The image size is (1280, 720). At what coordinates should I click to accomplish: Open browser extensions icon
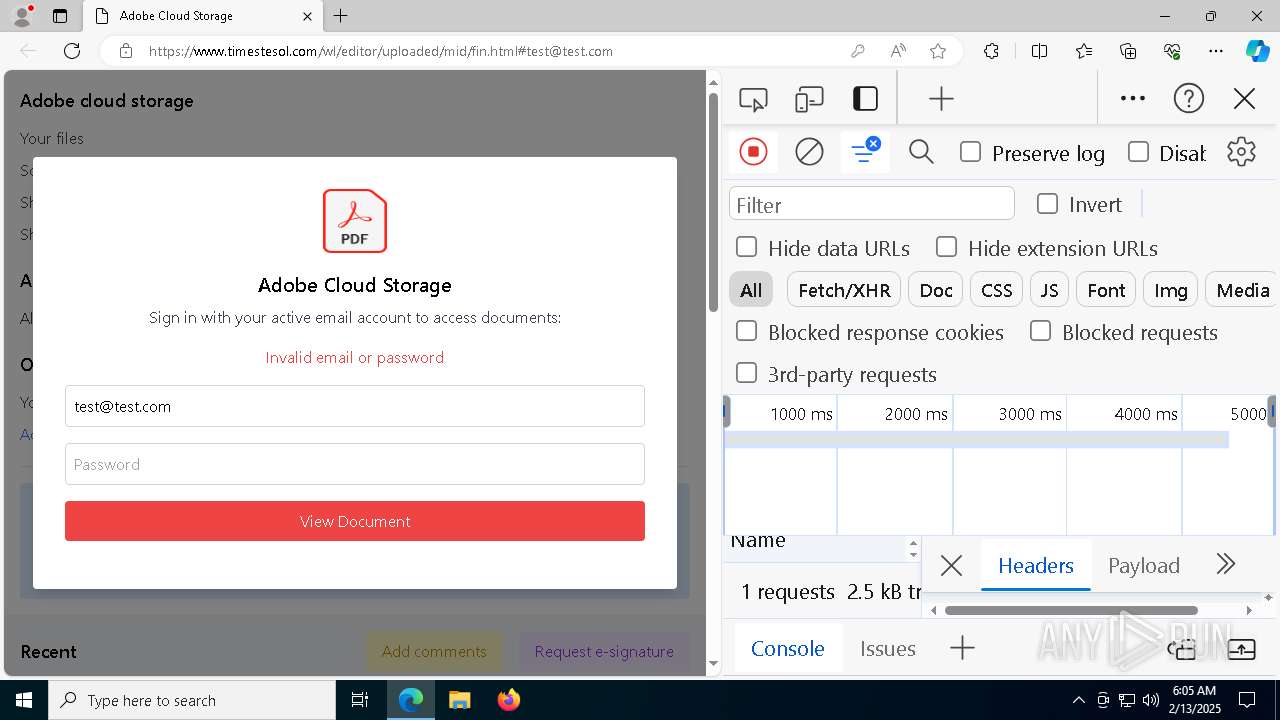[991, 51]
